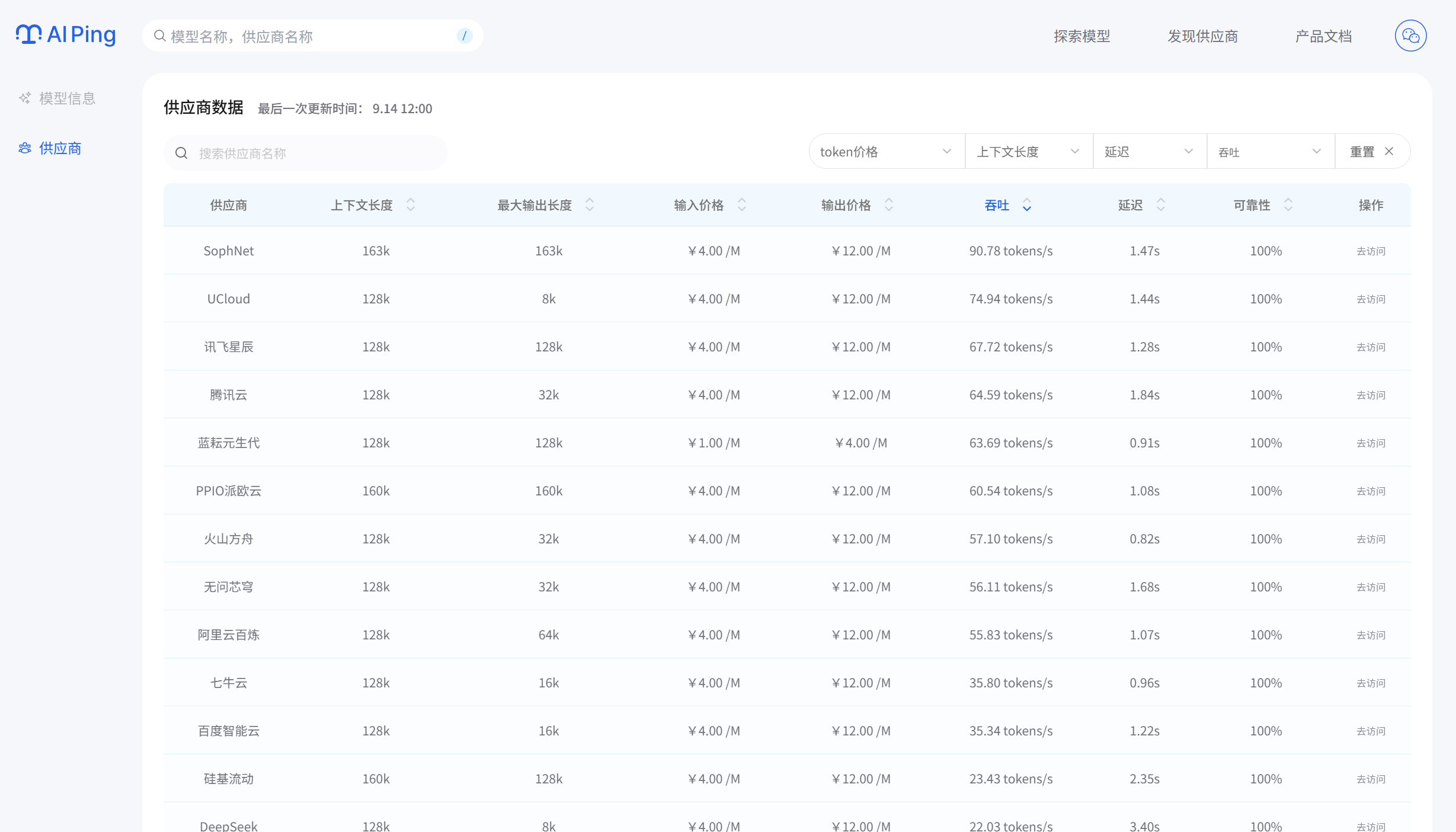Viewport: 1456px width, 832px height.
Task: Click 去访问 for SophNet
Action: (x=1371, y=251)
